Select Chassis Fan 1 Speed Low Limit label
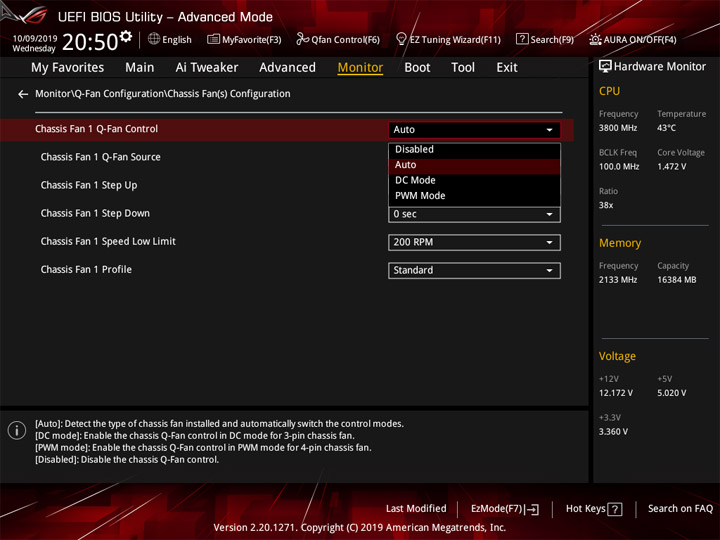Image resolution: width=720 pixels, height=540 pixels. tap(108, 242)
